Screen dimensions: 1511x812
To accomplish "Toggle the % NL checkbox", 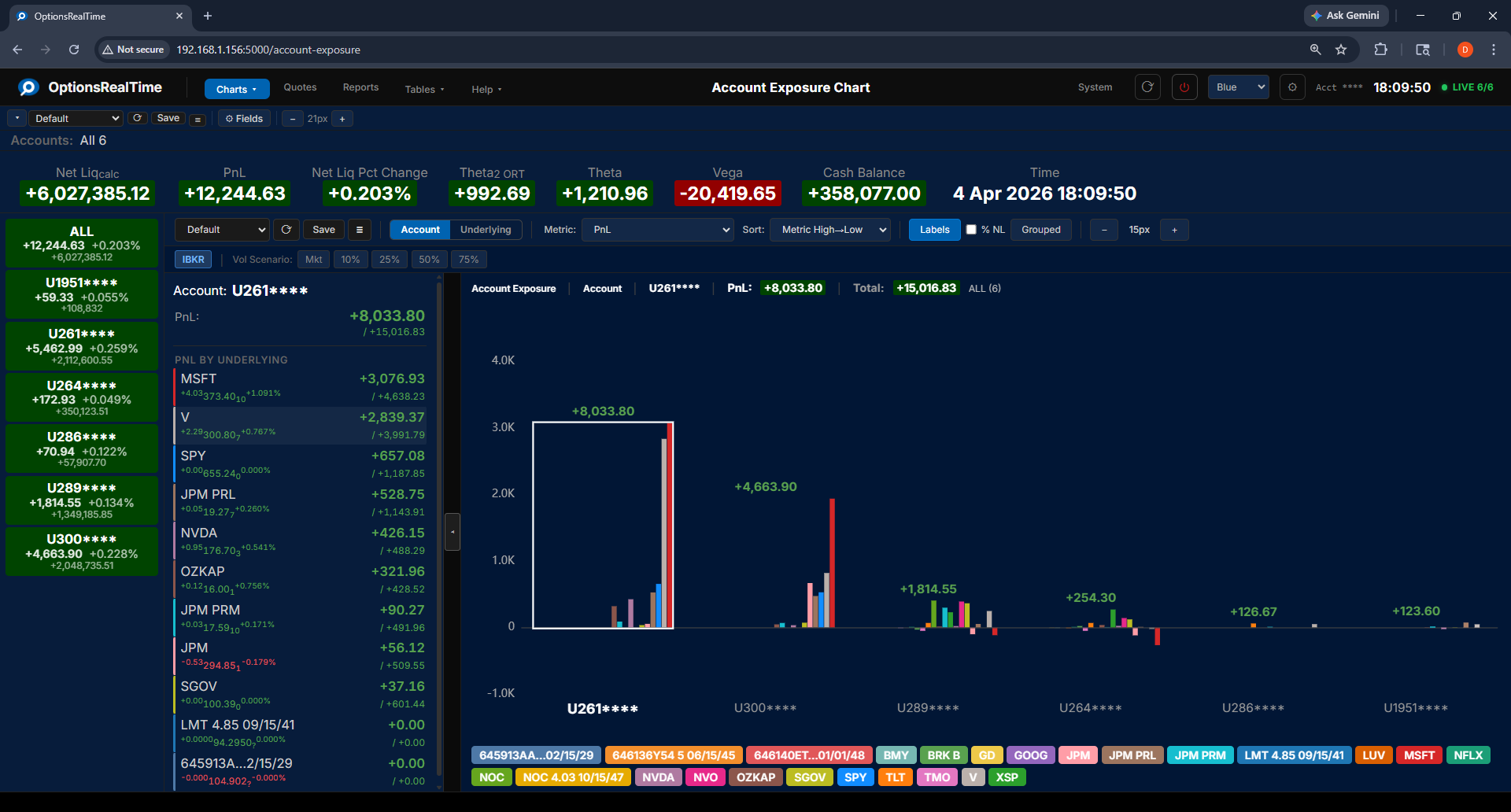I will tap(973, 230).
